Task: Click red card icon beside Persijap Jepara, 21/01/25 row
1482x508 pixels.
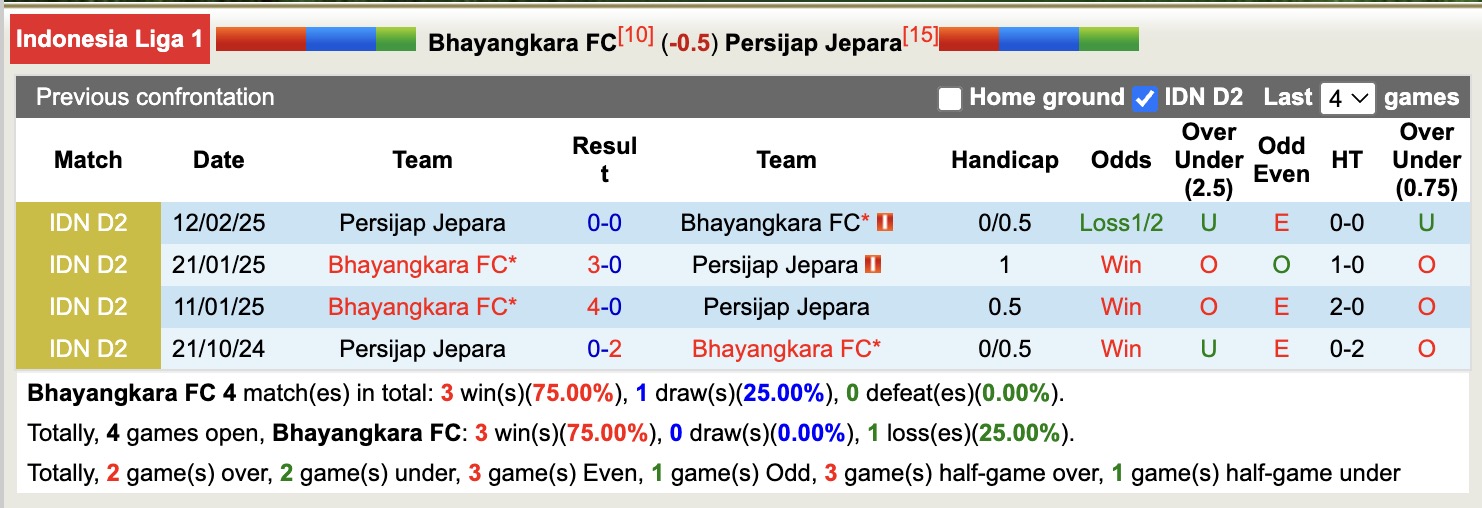Action: click(874, 265)
